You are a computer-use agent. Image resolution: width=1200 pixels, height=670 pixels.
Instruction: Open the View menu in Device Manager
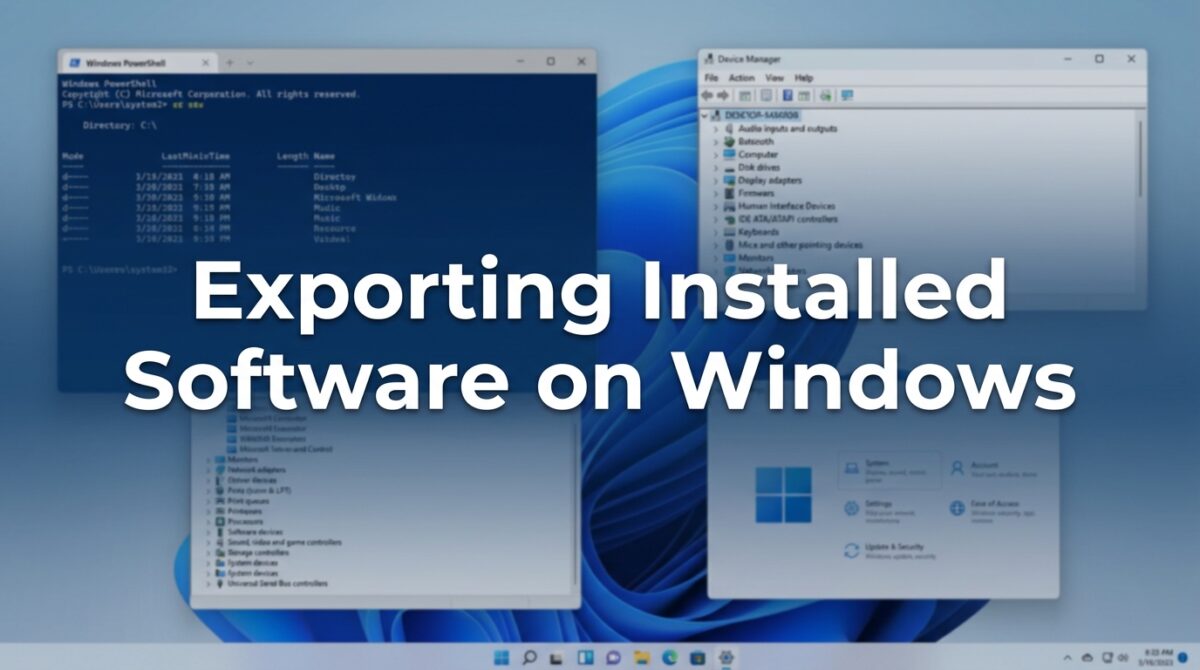774,77
